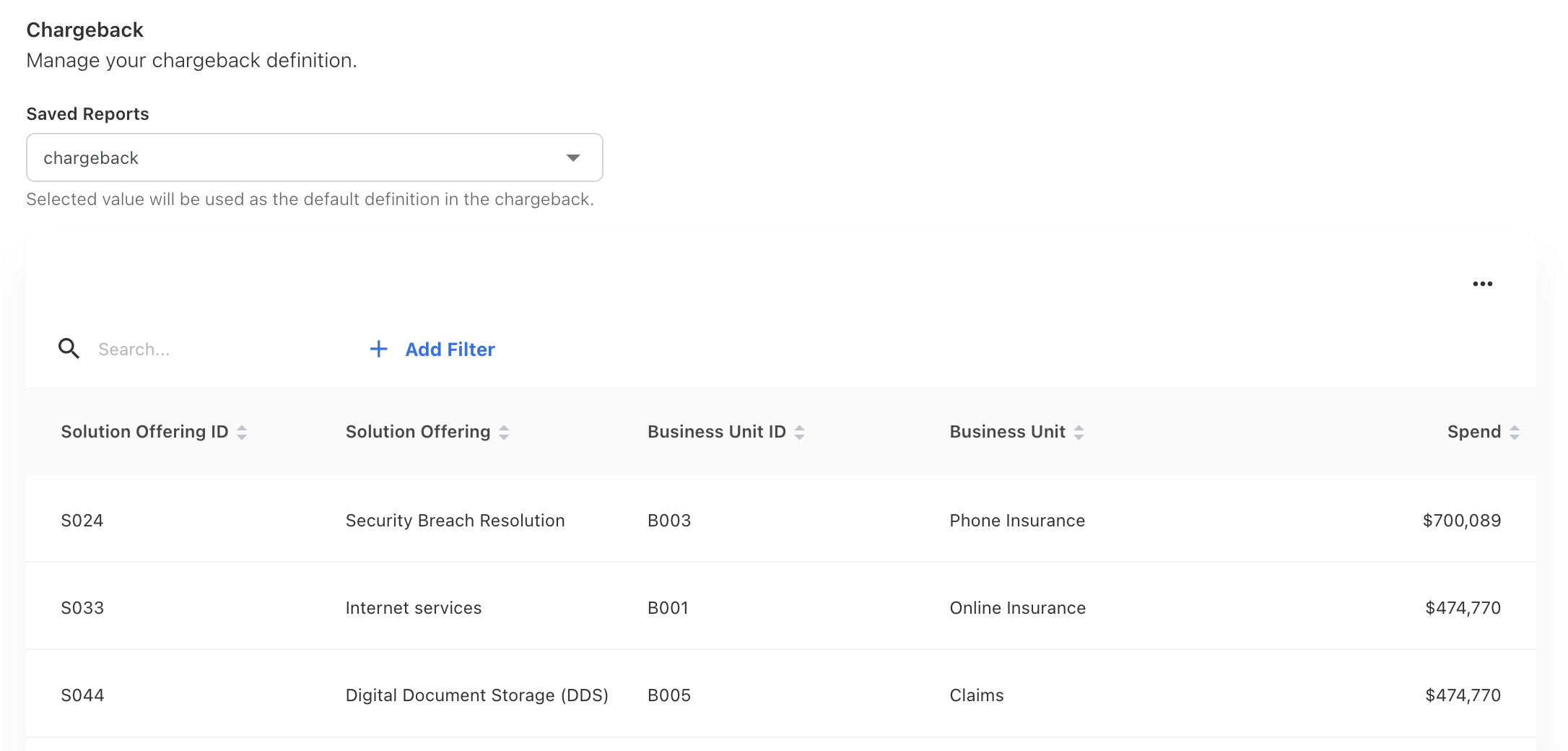Open the three-dots more options menu
Image resolution: width=1568 pixels, height=751 pixels.
pos(1482,284)
